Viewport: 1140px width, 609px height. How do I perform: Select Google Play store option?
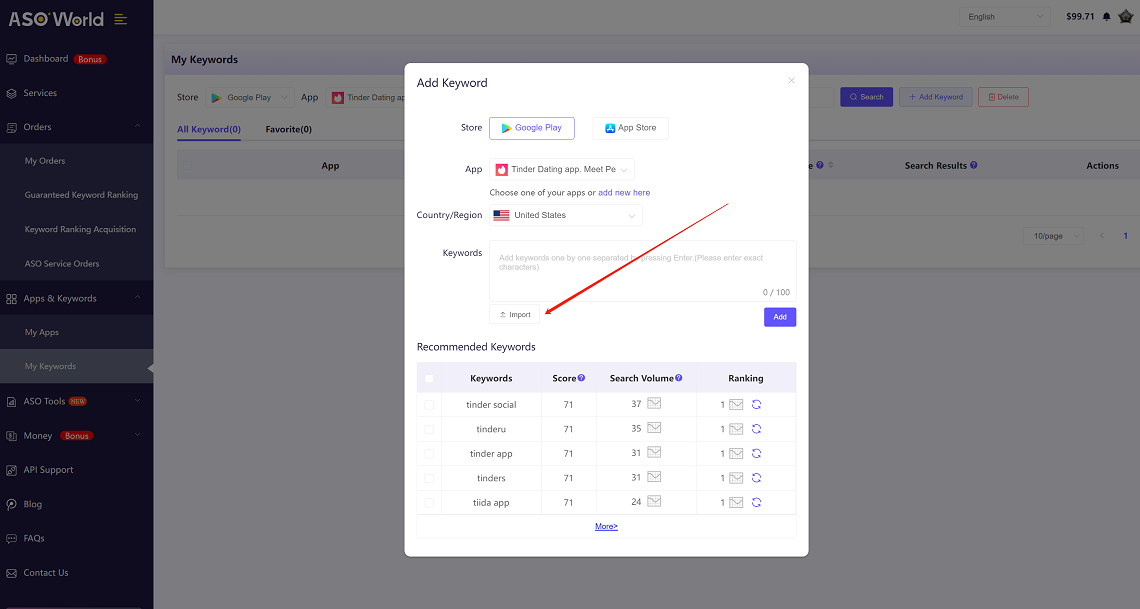531,128
